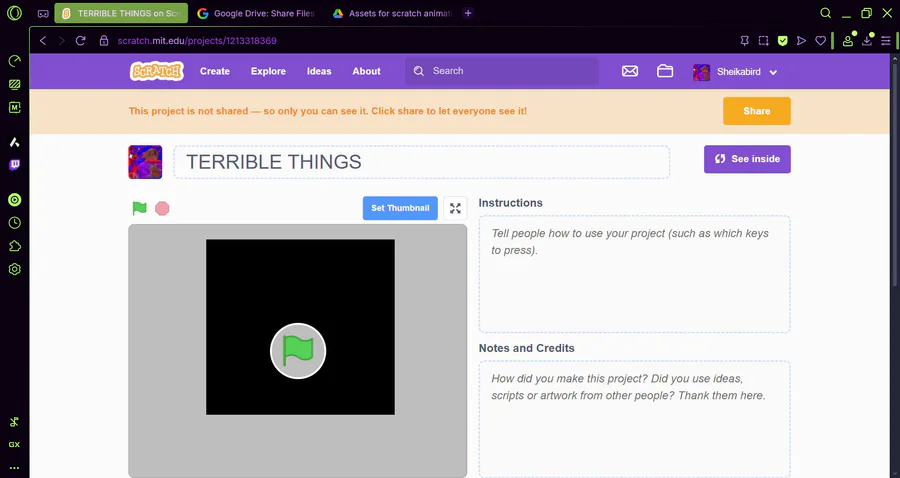Image resolution: width=900 pixels, height=478 pixels.
Task: Open easy setup menu icon
Action: point(886,41)
